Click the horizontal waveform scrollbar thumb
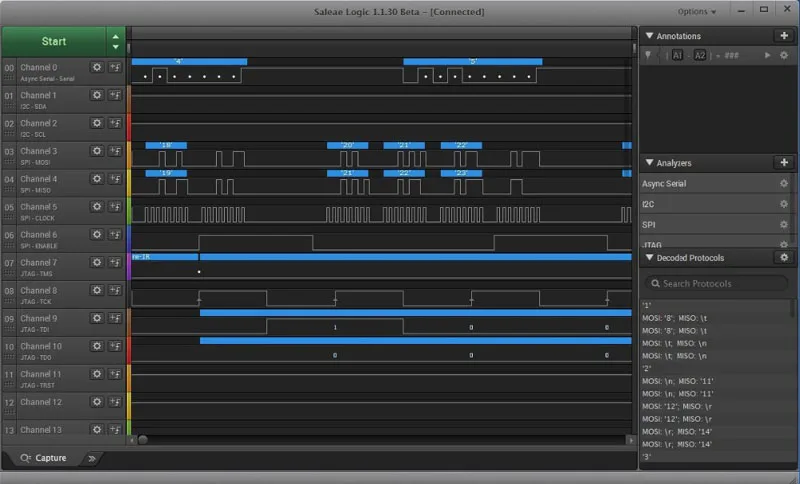Image resolution: width=800 pixels, height=484 pixels. [x=143, y=440]
